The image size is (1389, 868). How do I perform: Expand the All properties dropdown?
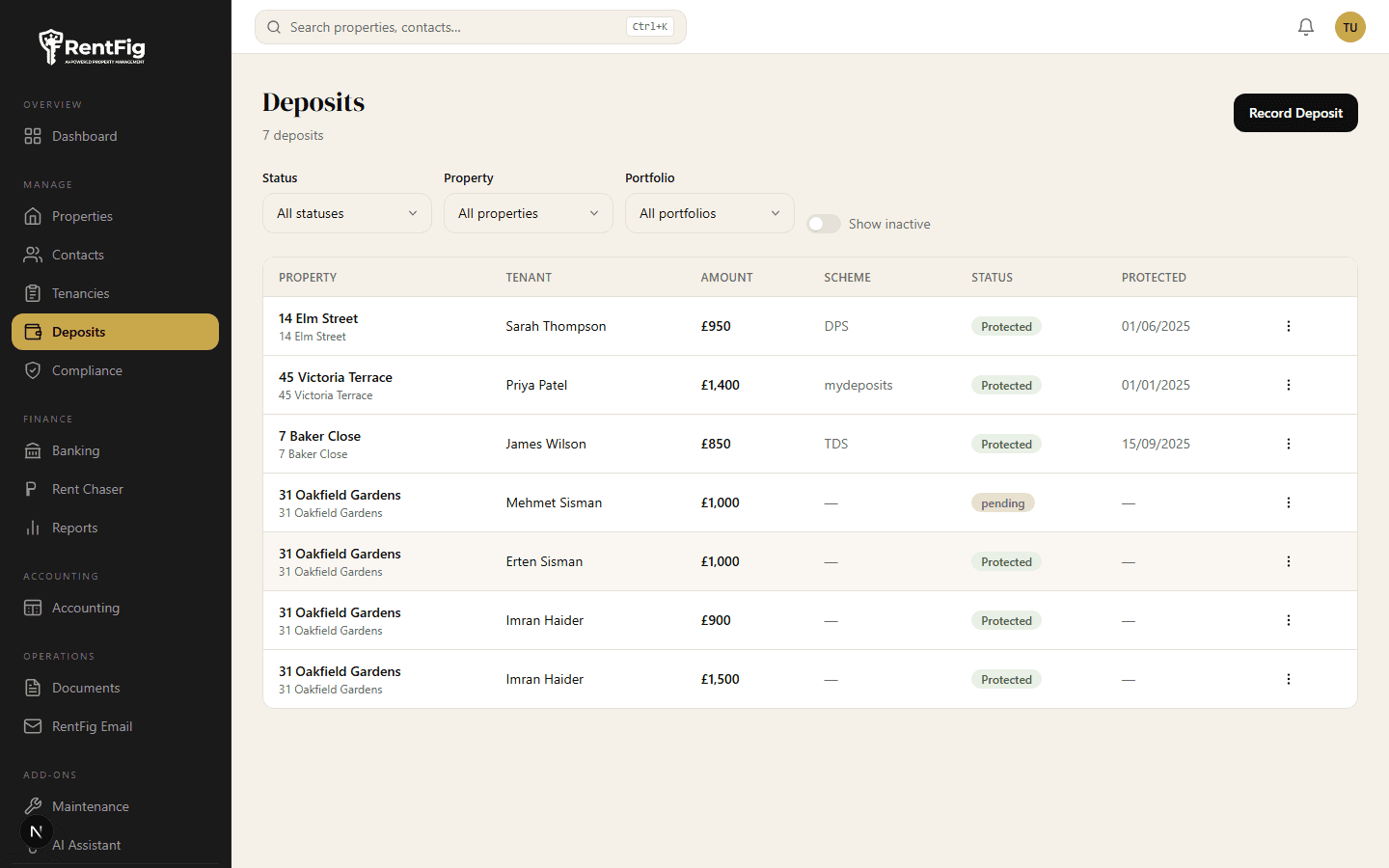pyautogui.click(x=529, y=213)
